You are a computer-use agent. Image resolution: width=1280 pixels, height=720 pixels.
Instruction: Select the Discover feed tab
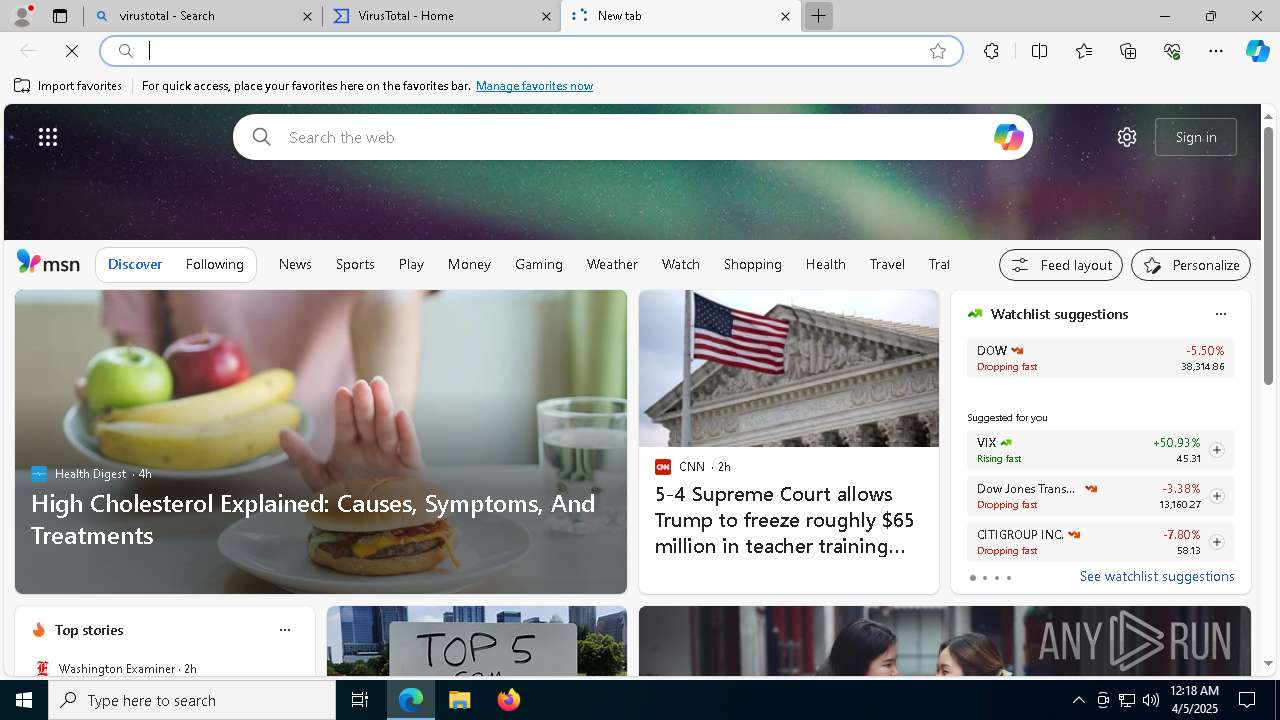(x=135, y=264)
